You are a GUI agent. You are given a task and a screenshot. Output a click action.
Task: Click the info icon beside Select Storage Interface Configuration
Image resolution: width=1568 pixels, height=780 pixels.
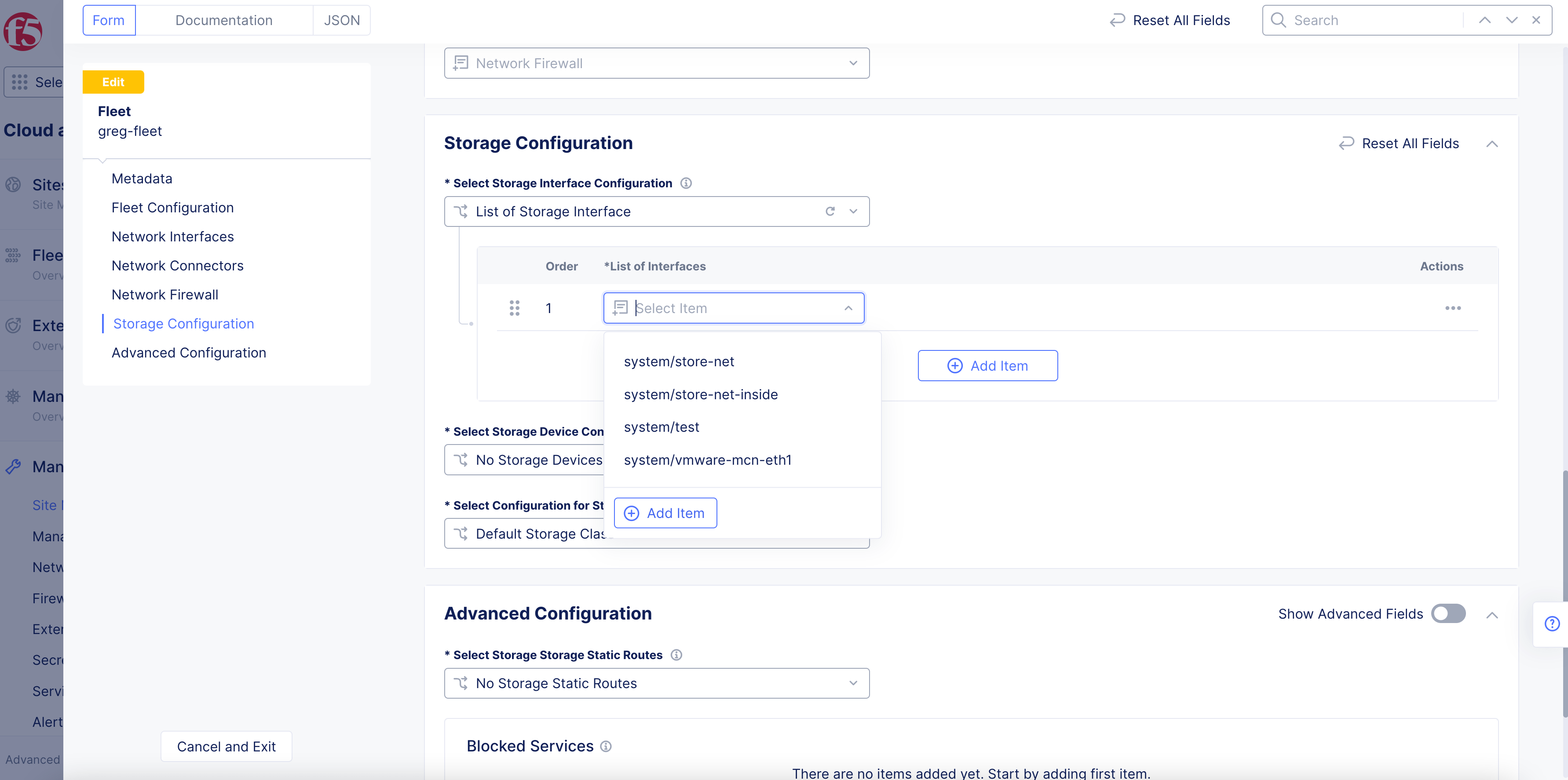[x=686, y=182]
